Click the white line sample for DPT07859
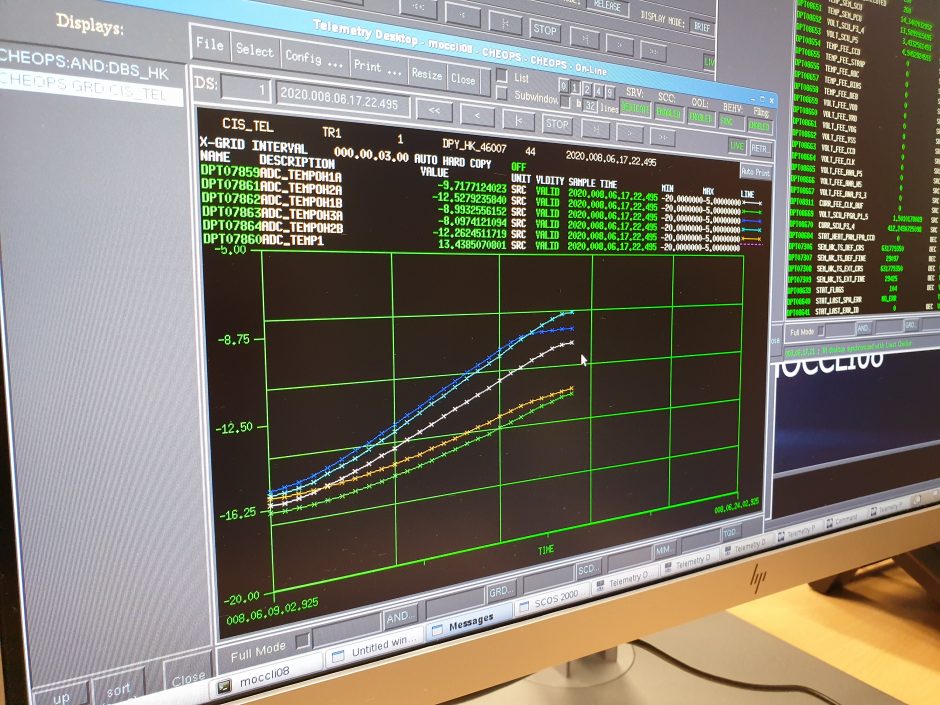This screenshot has width=940, height=705. point(752,203)
